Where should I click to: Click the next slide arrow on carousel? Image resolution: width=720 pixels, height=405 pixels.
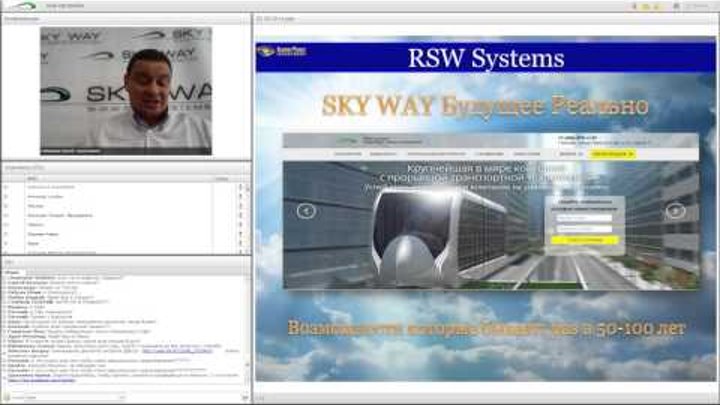676,211
